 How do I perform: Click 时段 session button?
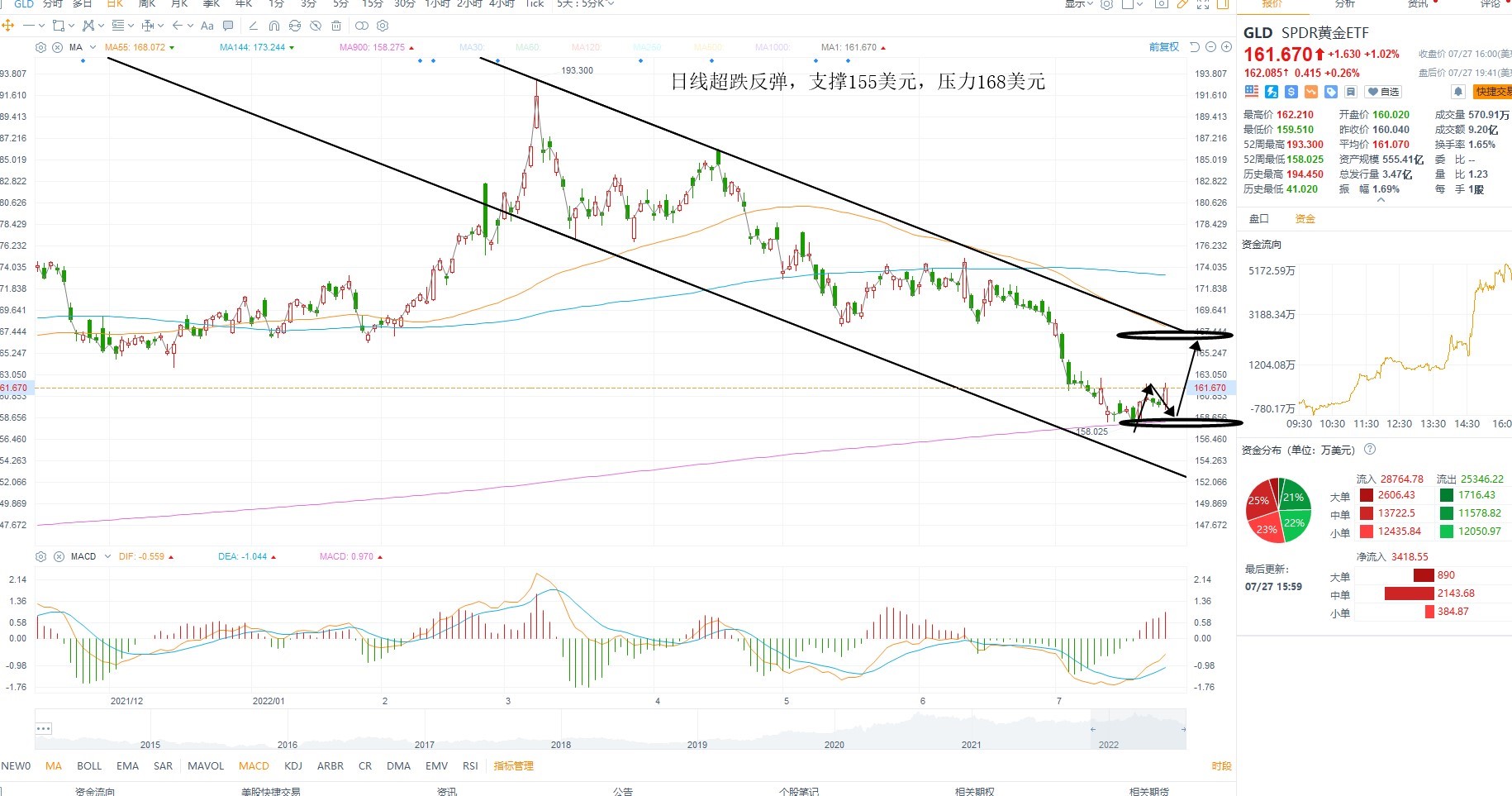pyautogui.click(x=1222, y=766)
